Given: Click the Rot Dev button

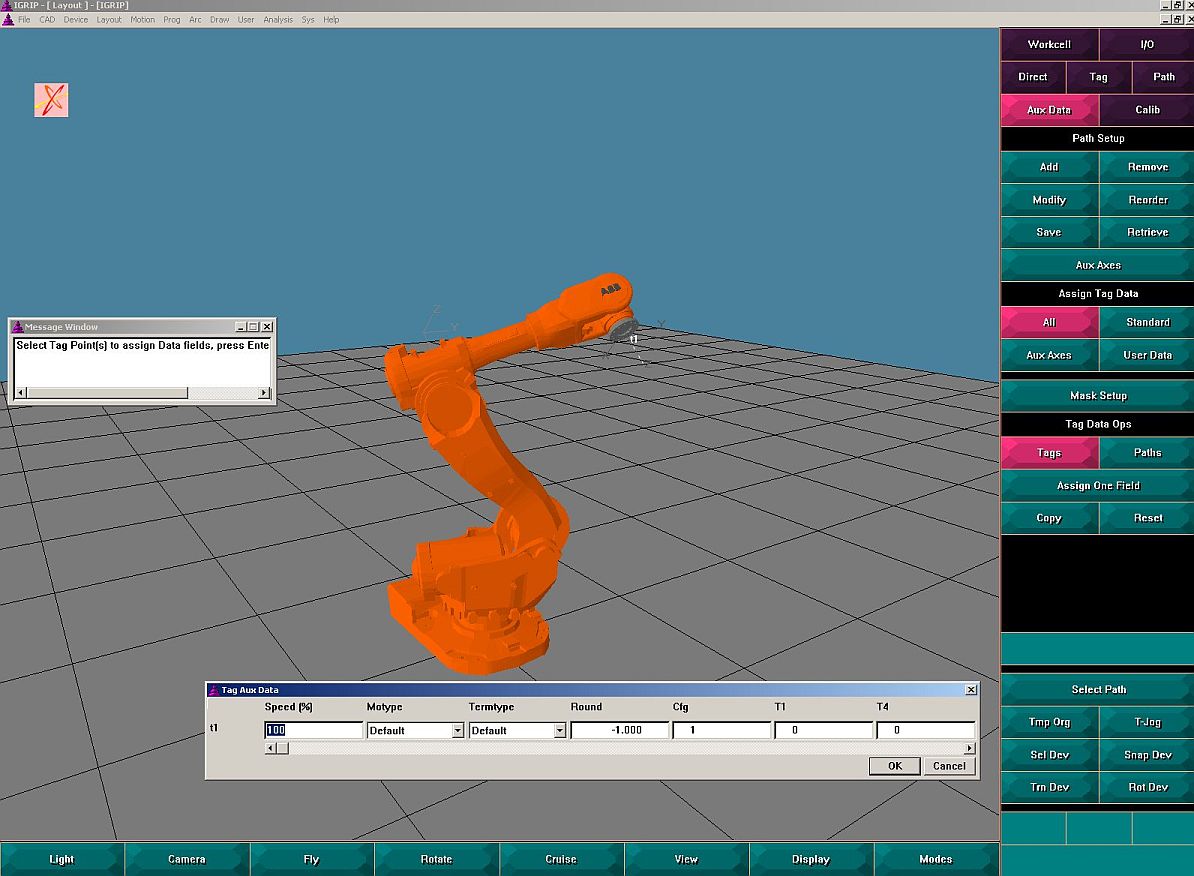Looking at the screenshot, I should tap(1147, 787).
